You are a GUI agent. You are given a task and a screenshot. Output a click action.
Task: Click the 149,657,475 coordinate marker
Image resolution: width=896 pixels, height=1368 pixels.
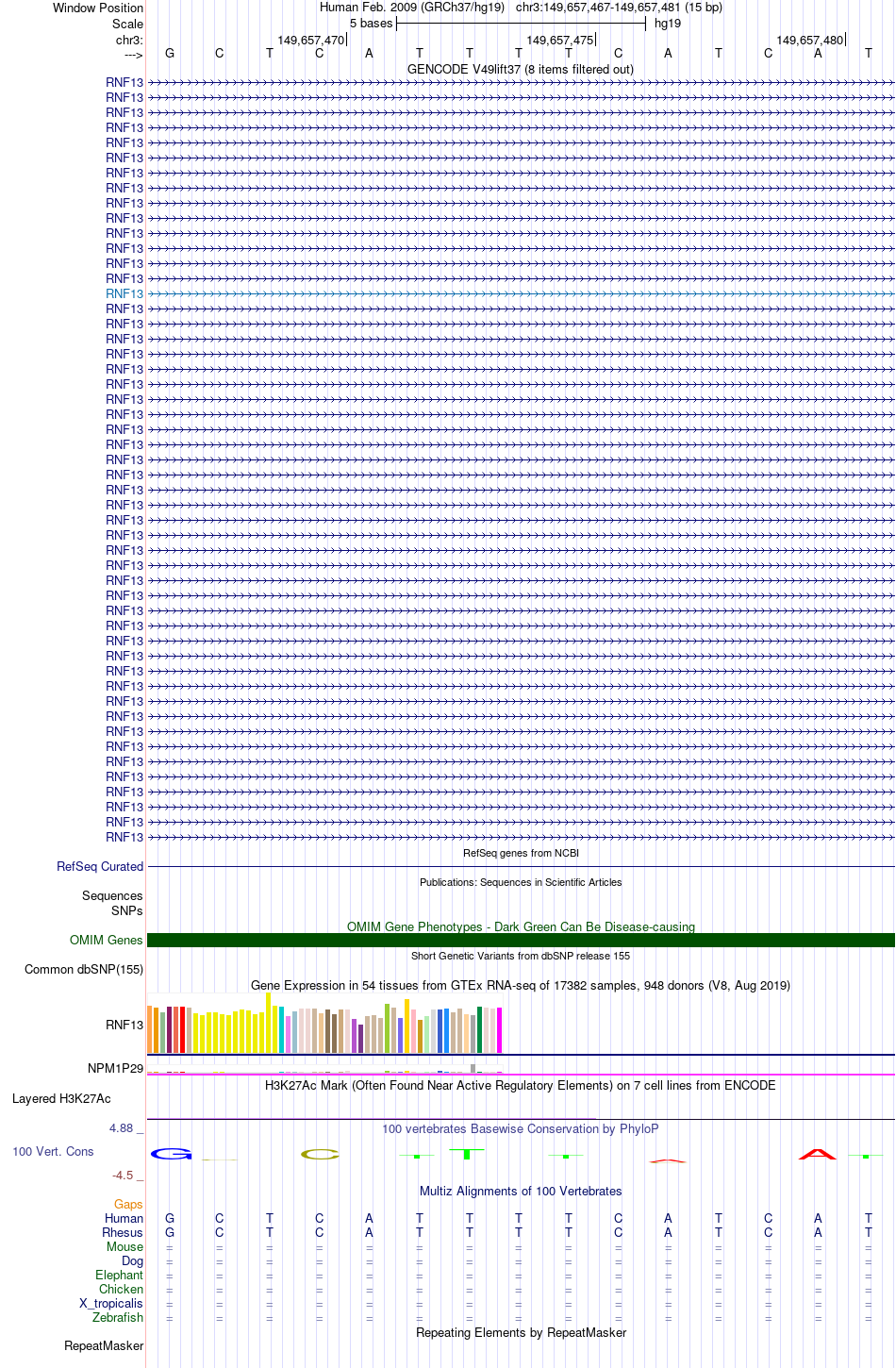click(560, 41)
